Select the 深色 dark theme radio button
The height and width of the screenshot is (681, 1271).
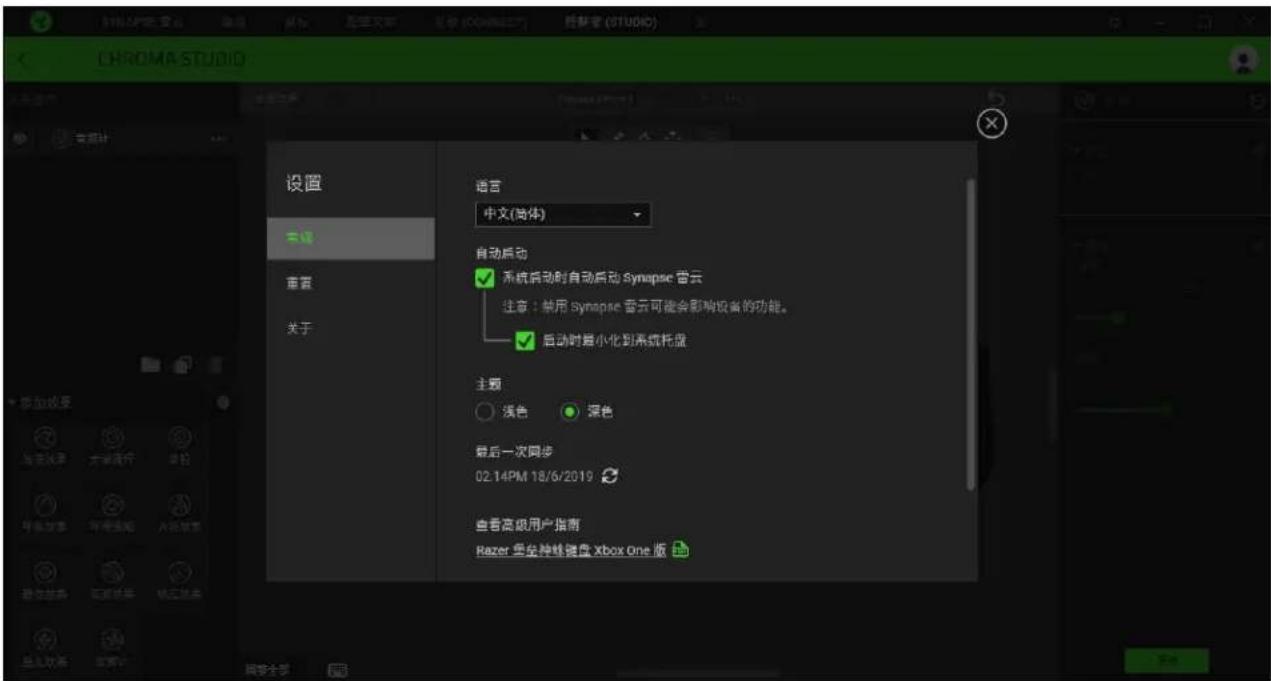pyautogui.click(x=570, y=411)
